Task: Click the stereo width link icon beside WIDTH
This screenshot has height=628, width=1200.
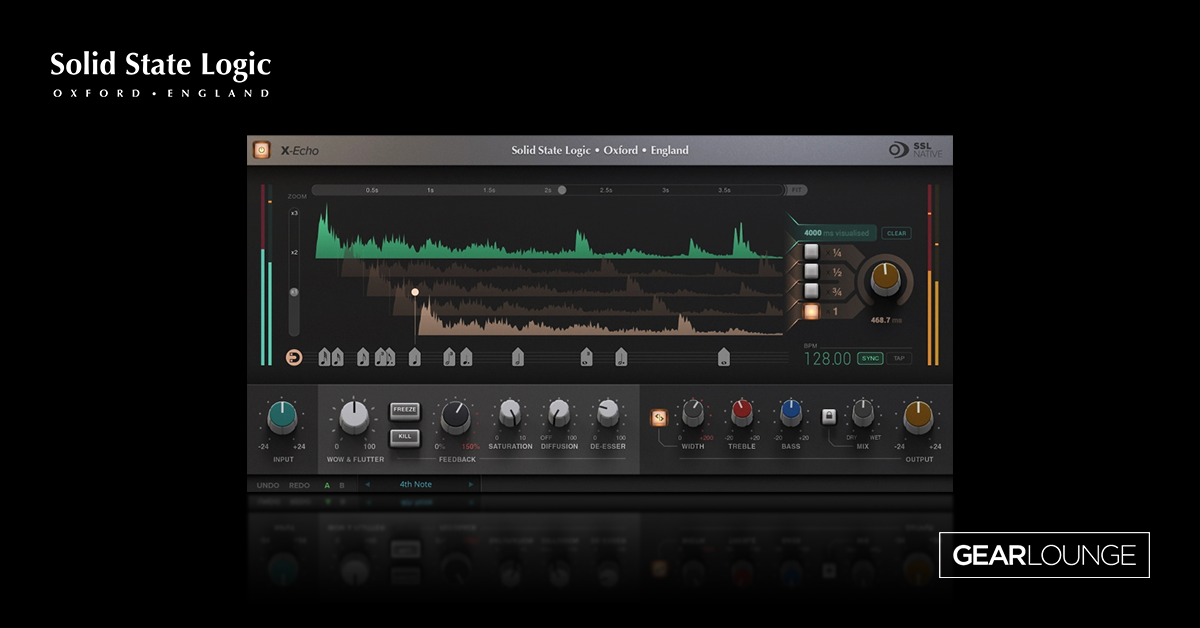Action: tap(658, 415)
